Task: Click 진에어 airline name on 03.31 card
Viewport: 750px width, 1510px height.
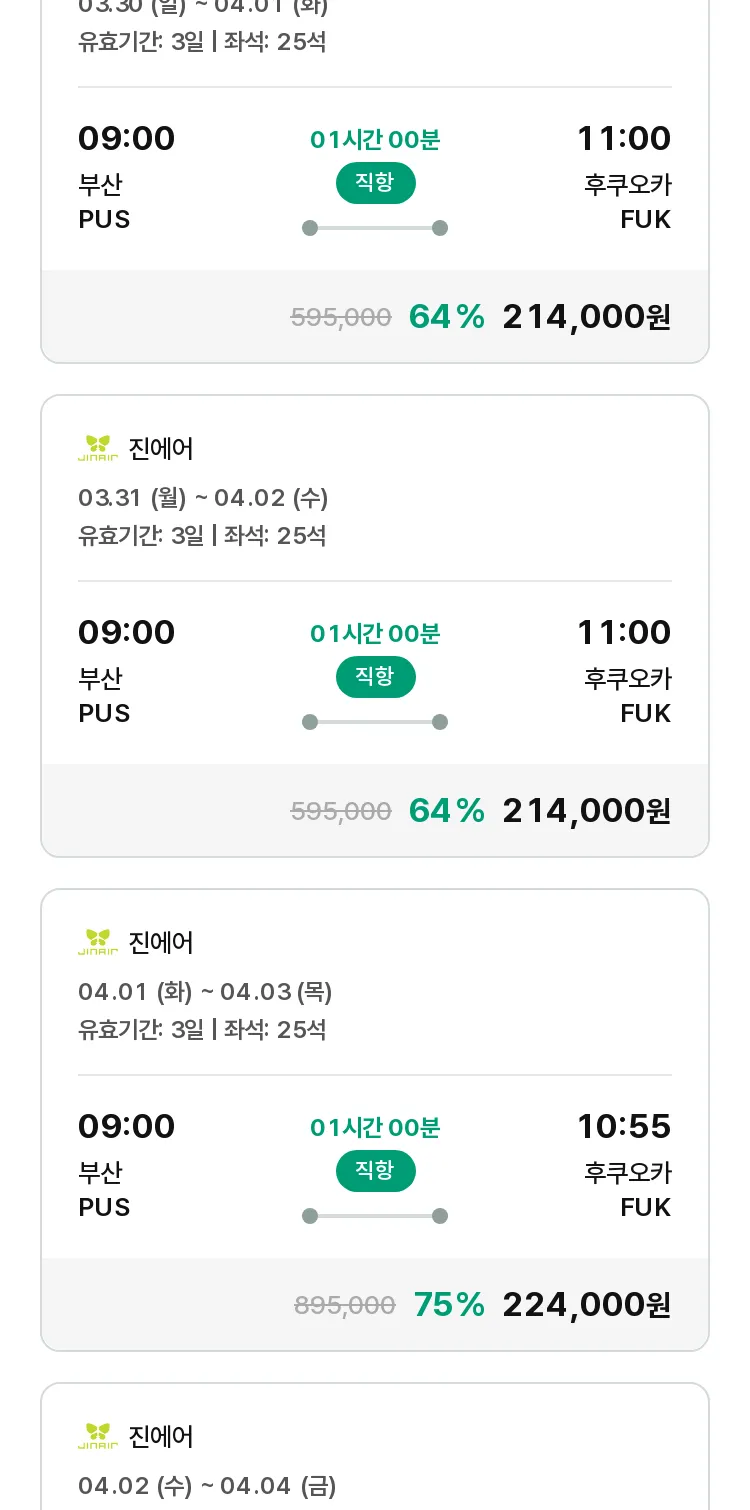Action: pyautogui.click(x=161, y=449)
